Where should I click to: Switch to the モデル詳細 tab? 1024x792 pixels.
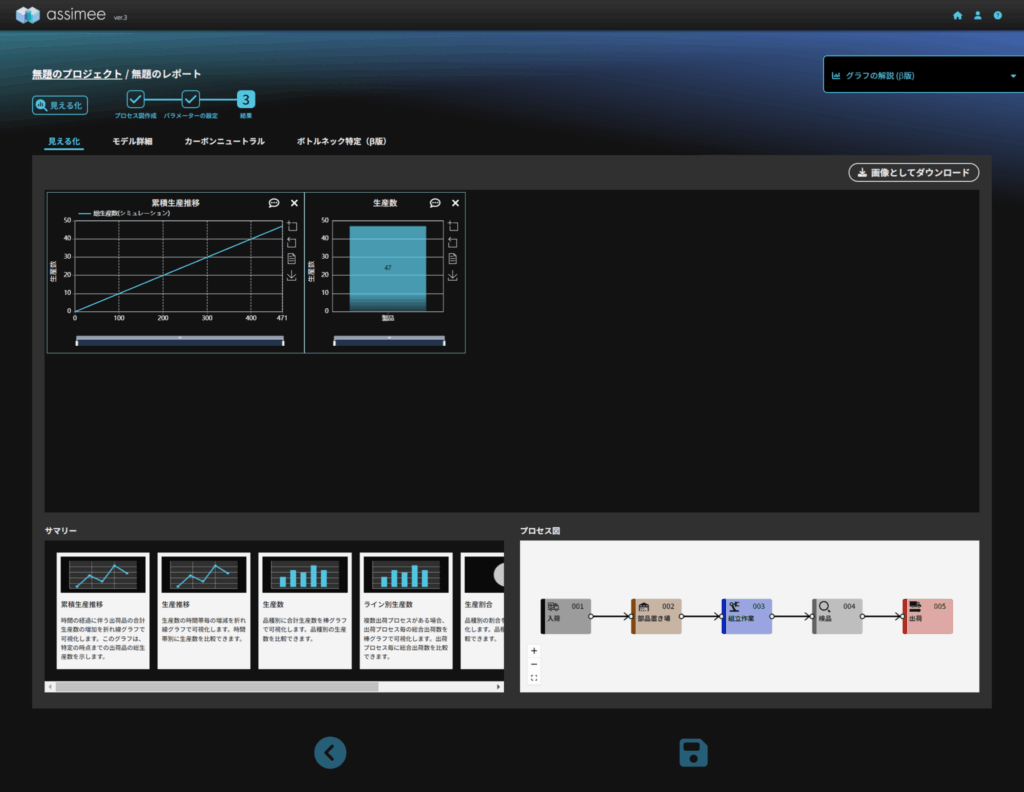point(132,142)
